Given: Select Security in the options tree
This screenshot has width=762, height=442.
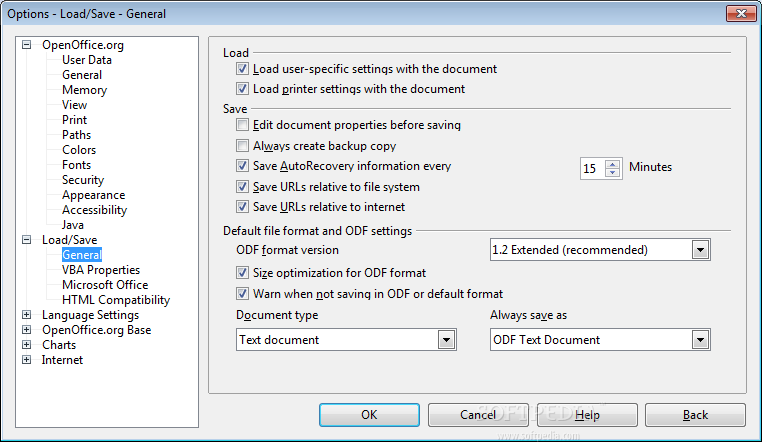Looking at the screenshot, I should click(83, 180).
